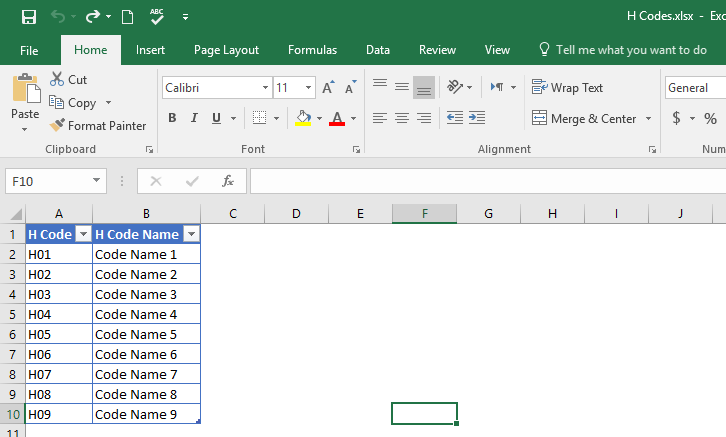Toggle Bold formatting
The height and width of the screenshot is (437, 726).
[x=172, y=118]
